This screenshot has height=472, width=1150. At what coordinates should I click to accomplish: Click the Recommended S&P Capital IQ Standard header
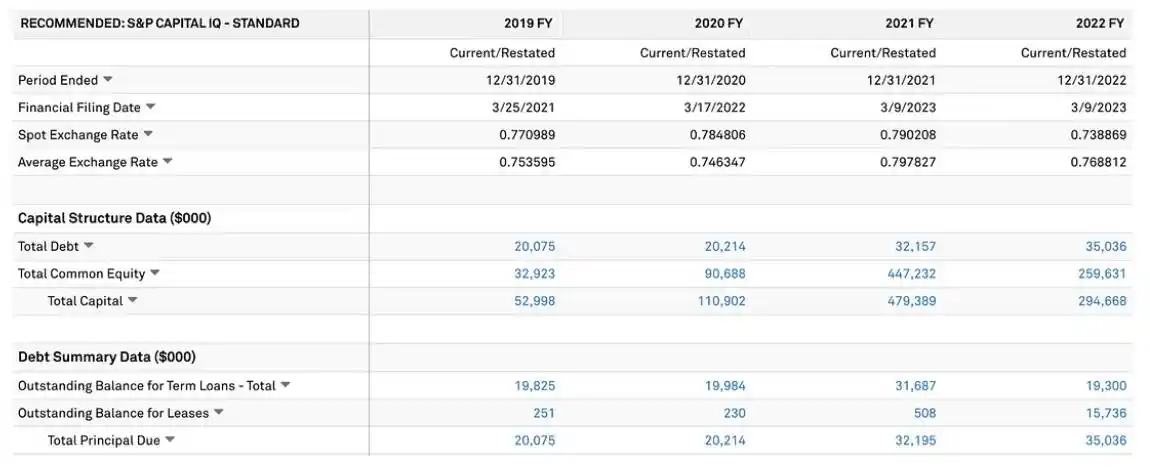point(160,23)
